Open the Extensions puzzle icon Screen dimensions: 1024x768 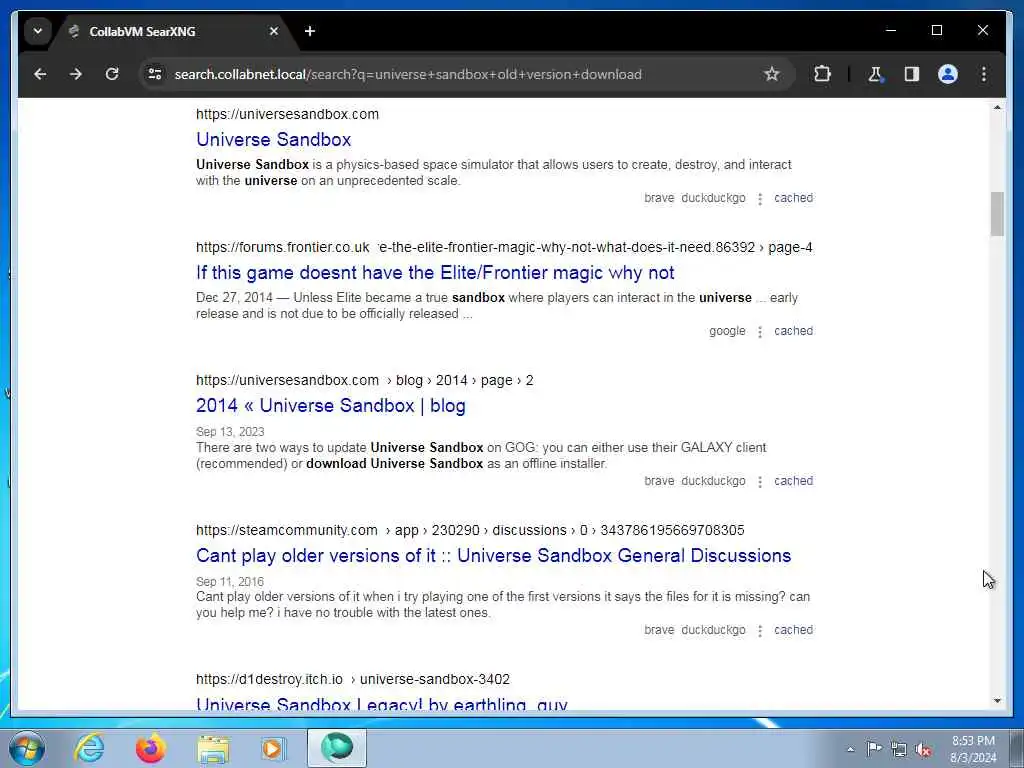pos(822,74)
